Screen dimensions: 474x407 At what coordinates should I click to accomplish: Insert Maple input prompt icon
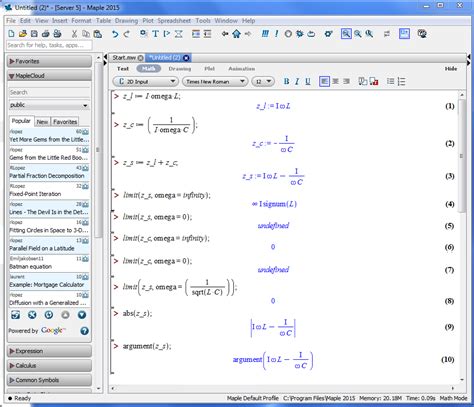(167, 34)
